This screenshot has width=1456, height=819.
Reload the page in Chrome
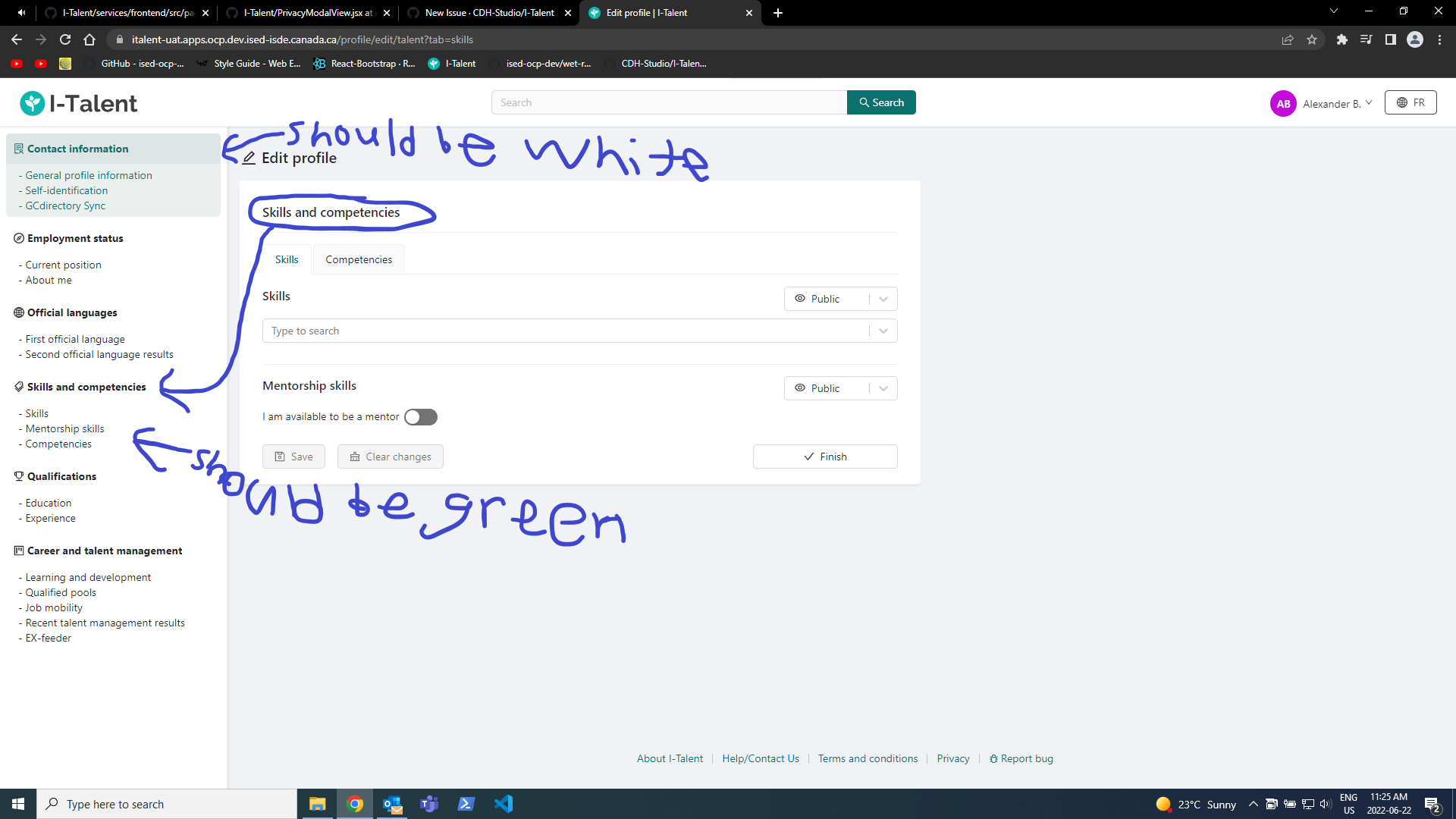point(65,40)
